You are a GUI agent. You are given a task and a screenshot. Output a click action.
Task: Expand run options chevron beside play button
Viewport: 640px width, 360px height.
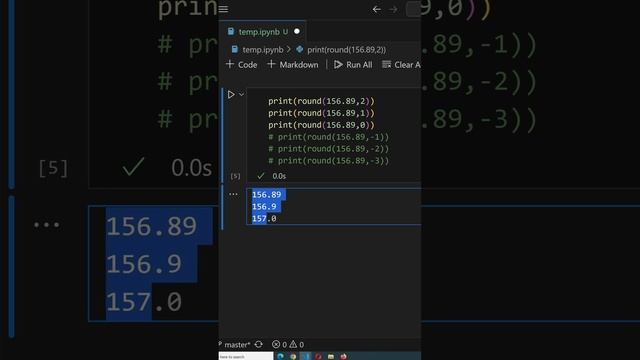pyautogui.click(x=241, y=94)
